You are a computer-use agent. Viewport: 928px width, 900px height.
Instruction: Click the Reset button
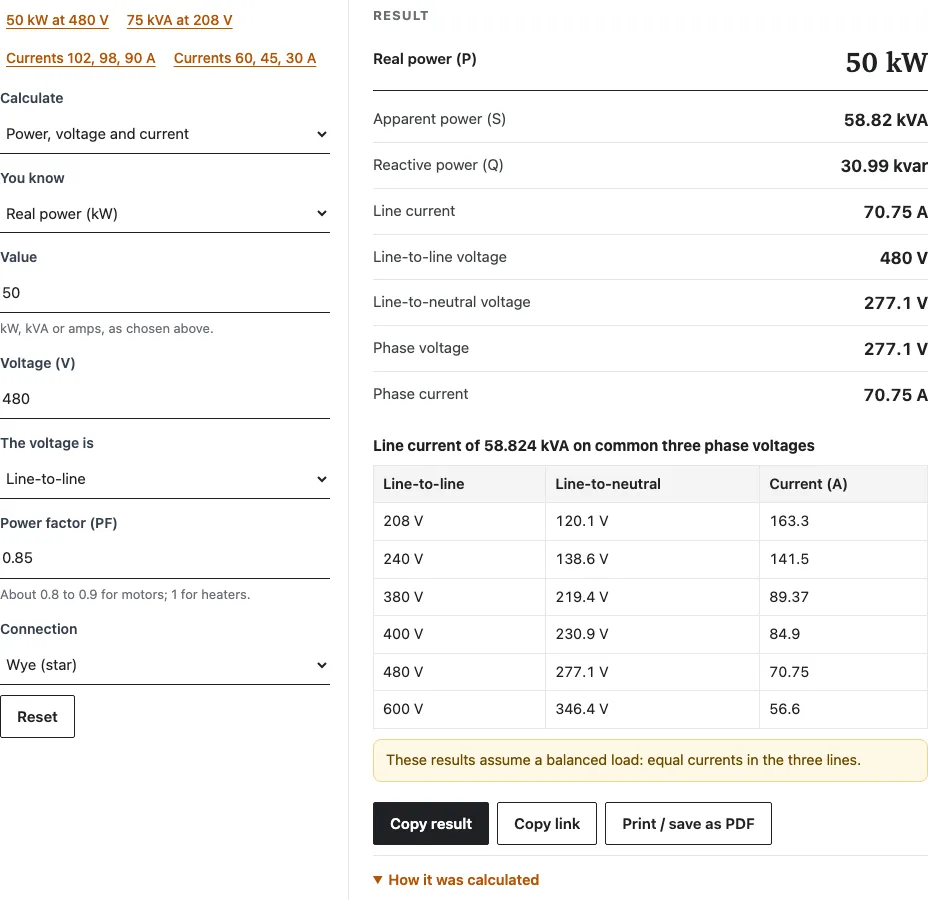coord(37,717)
